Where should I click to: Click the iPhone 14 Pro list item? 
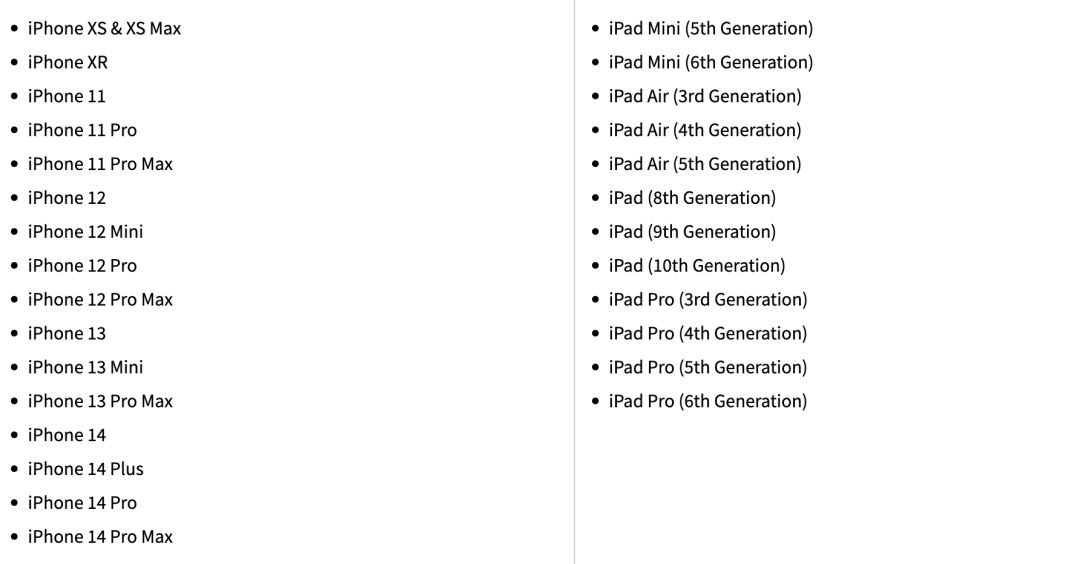(82, 503)
